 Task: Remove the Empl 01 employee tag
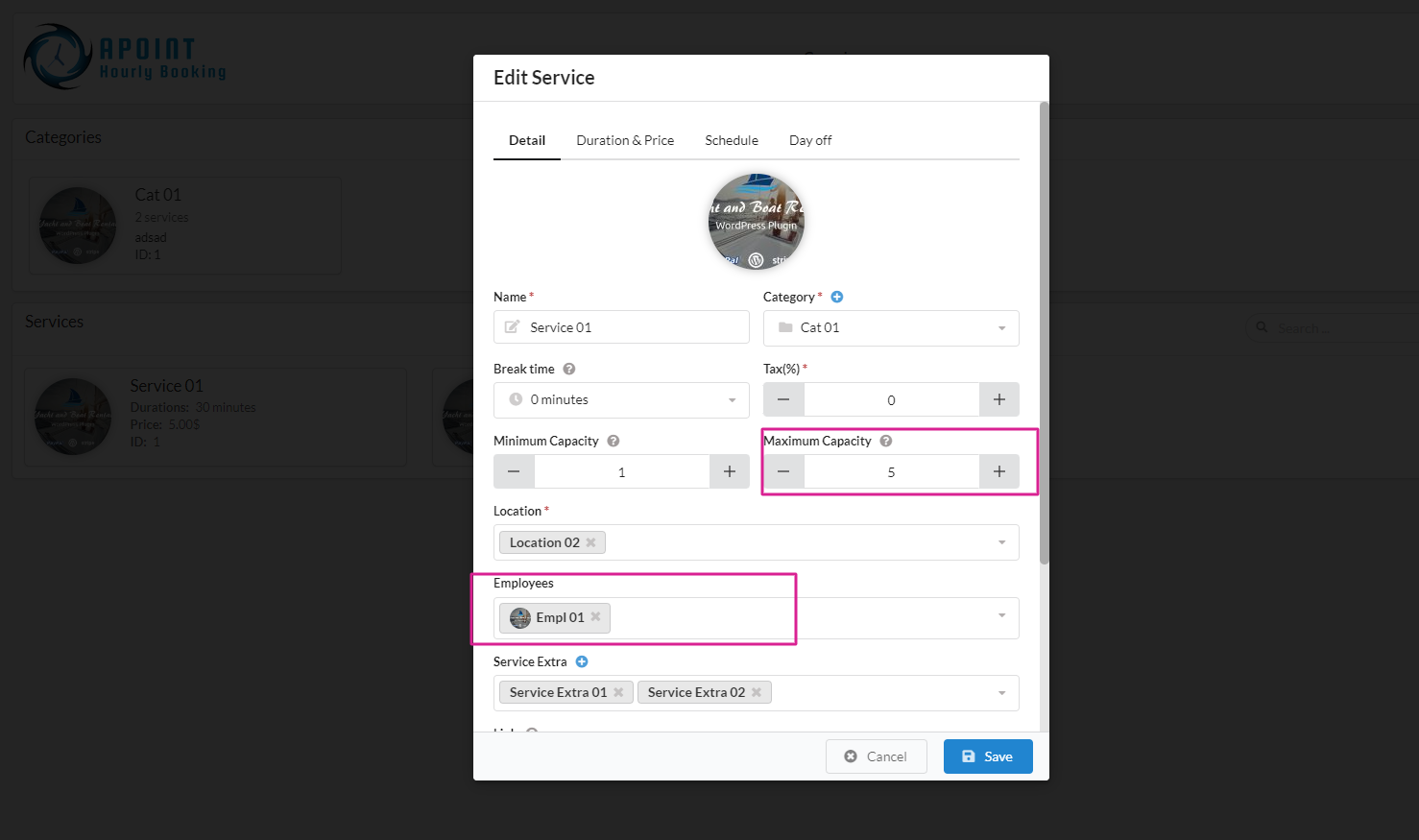595,617
